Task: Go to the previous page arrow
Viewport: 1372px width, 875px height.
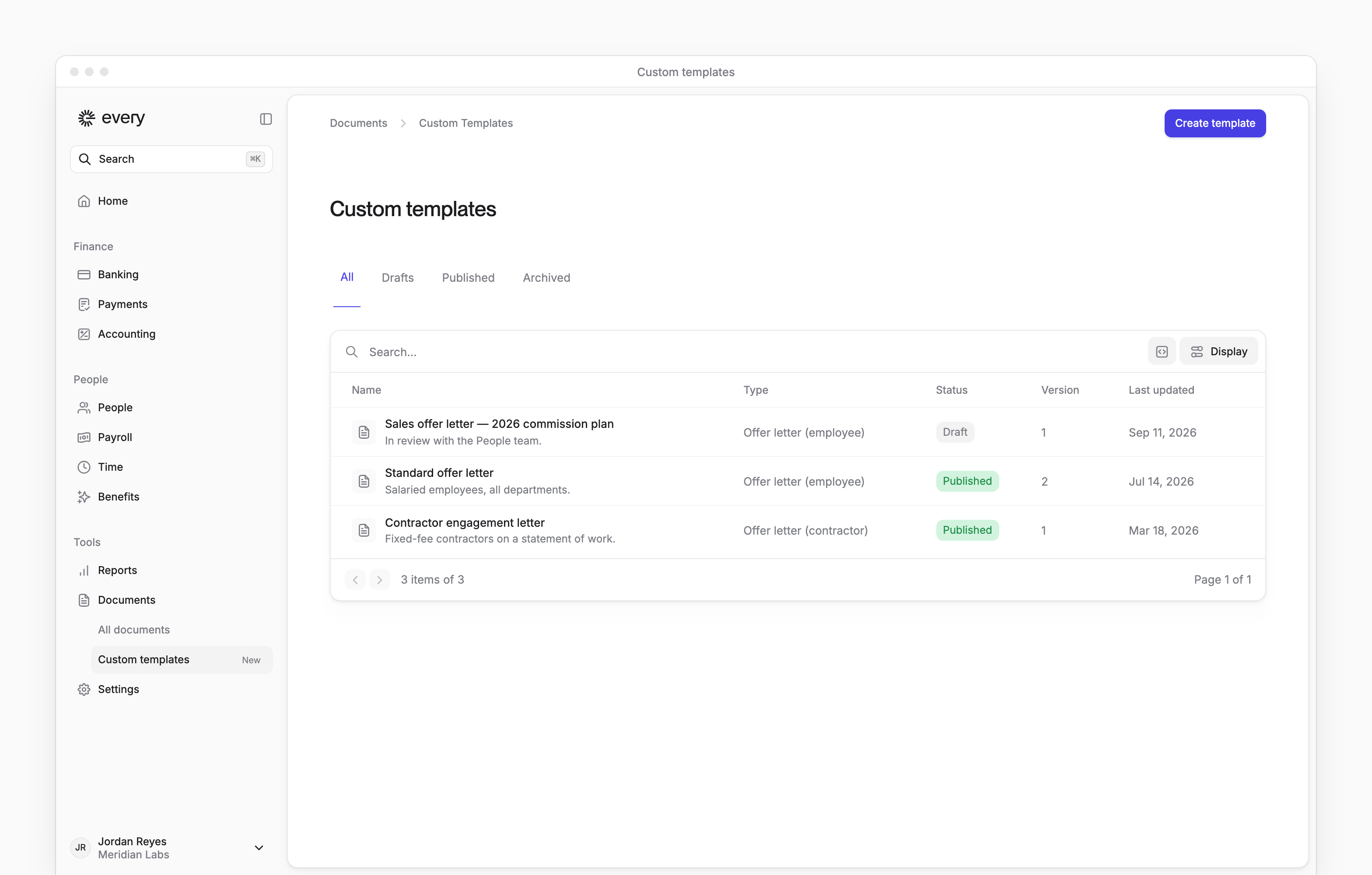Action: 355,580
